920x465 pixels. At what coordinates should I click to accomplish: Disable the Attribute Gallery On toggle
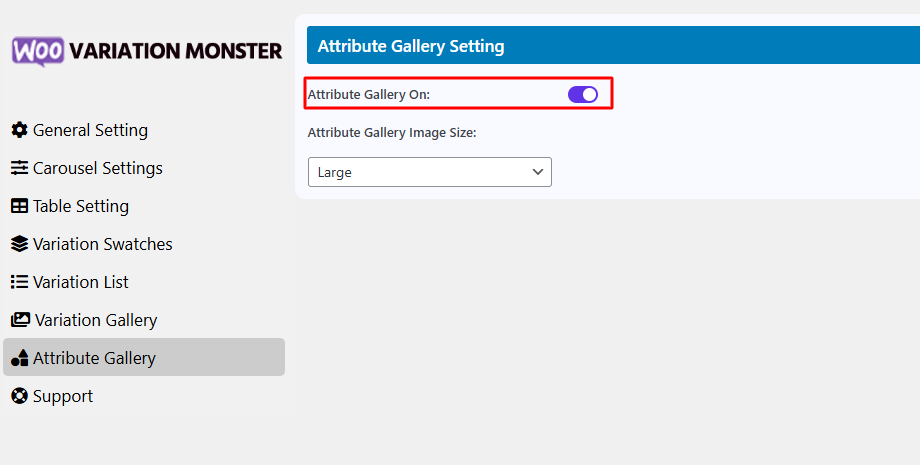(x=582, y=94)
